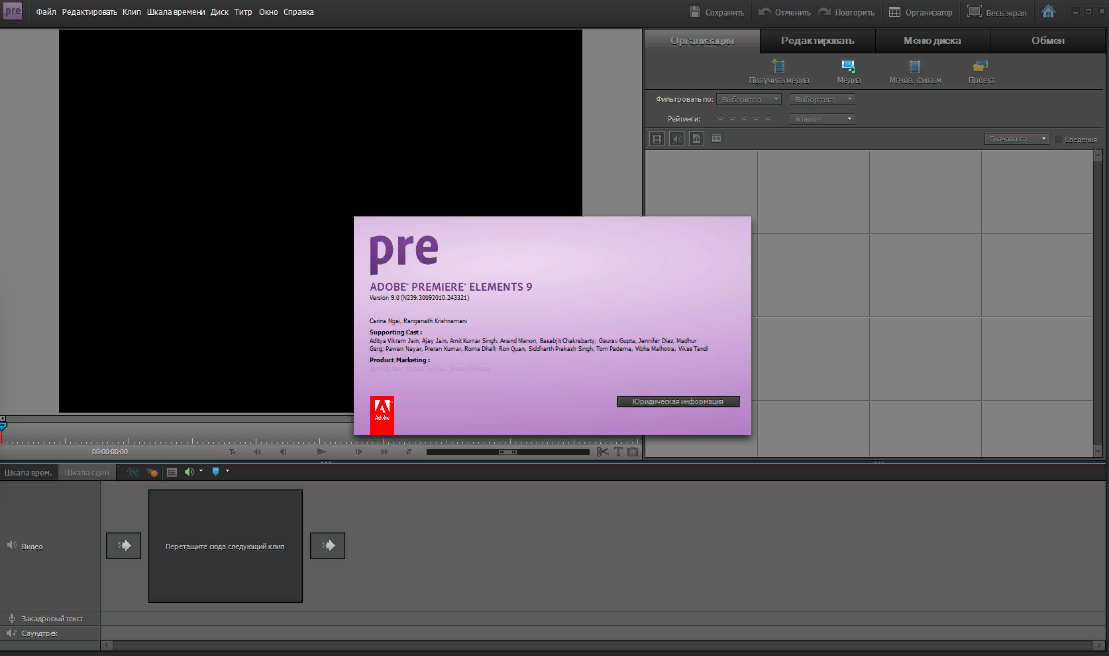Viewport: 1109px width, 656px height.
Task: Click the fast forward button in the monitor
Action: pos(384,452)
